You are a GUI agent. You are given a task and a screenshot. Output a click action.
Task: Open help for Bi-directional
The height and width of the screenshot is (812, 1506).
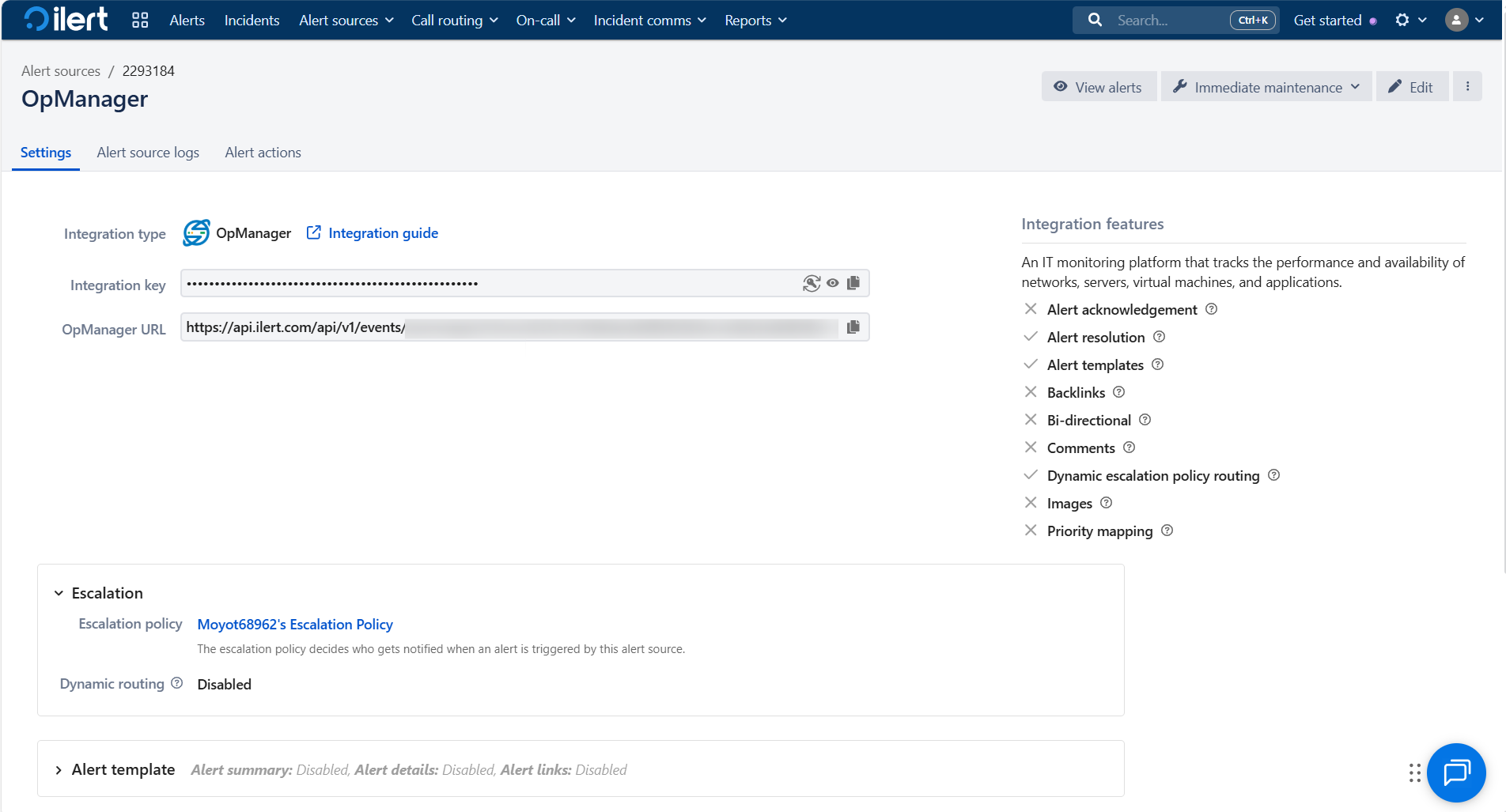click(x=1145, y=420)
